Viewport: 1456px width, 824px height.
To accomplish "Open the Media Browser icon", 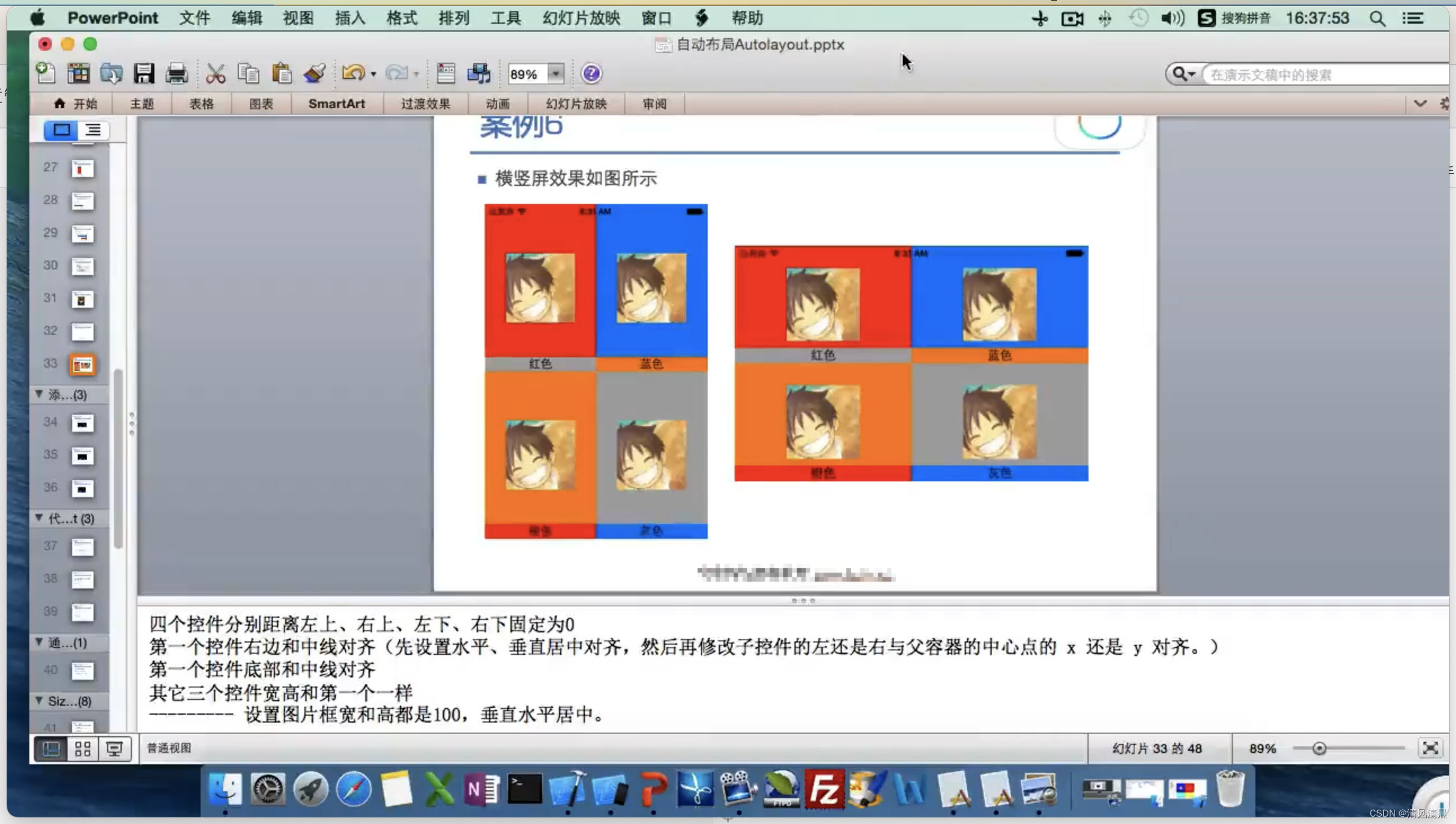I will point(478,74).
